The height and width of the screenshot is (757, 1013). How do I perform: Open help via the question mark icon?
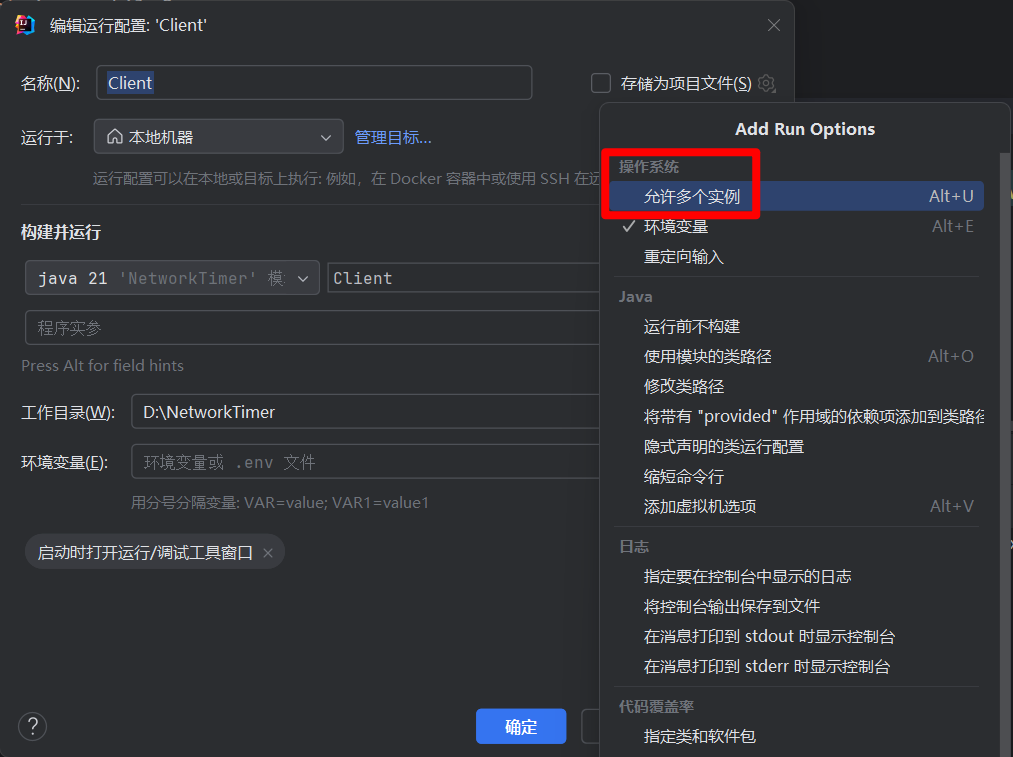[33, 726]
